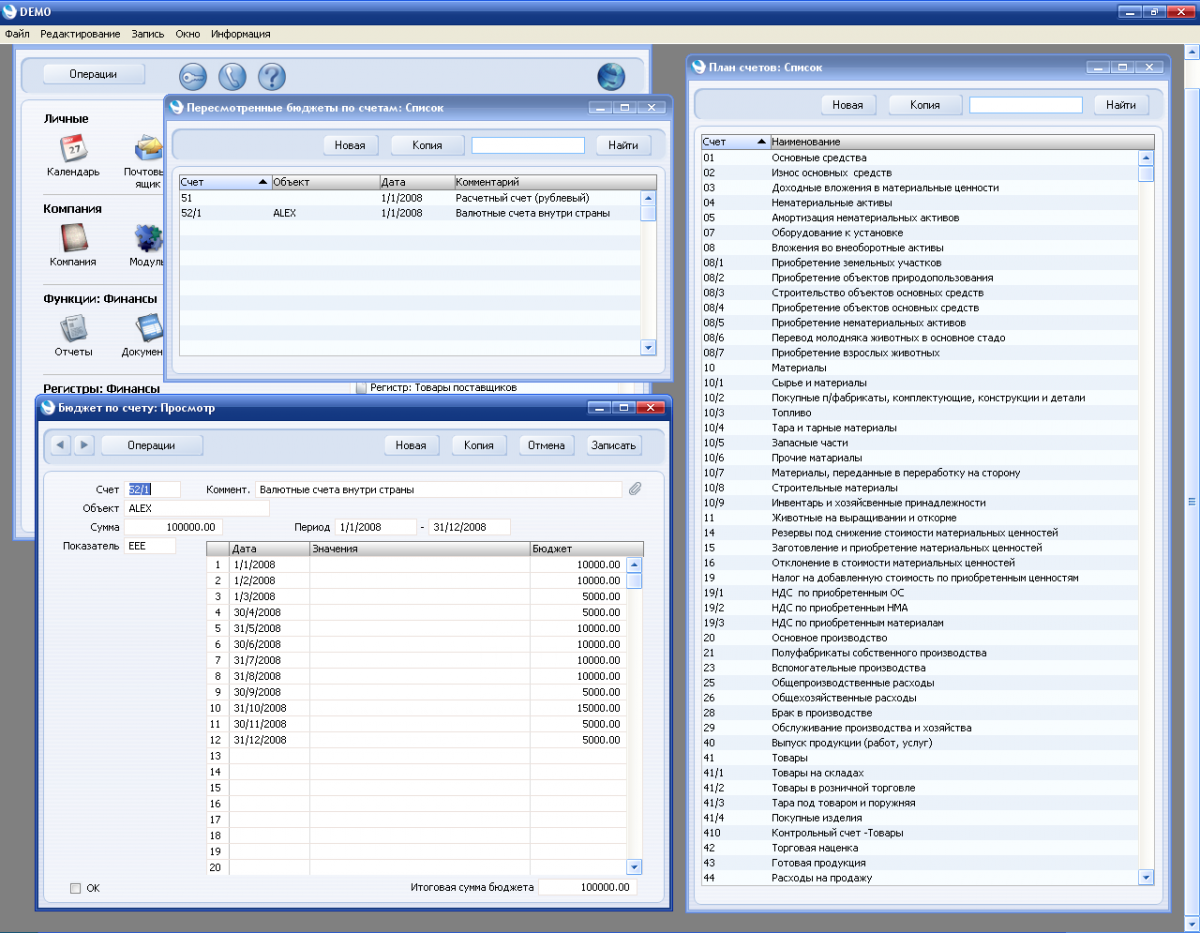
Task: Click the up arrow of the План счетов scrollbar
Action: pyautogui.click(x=1146, y=158)
